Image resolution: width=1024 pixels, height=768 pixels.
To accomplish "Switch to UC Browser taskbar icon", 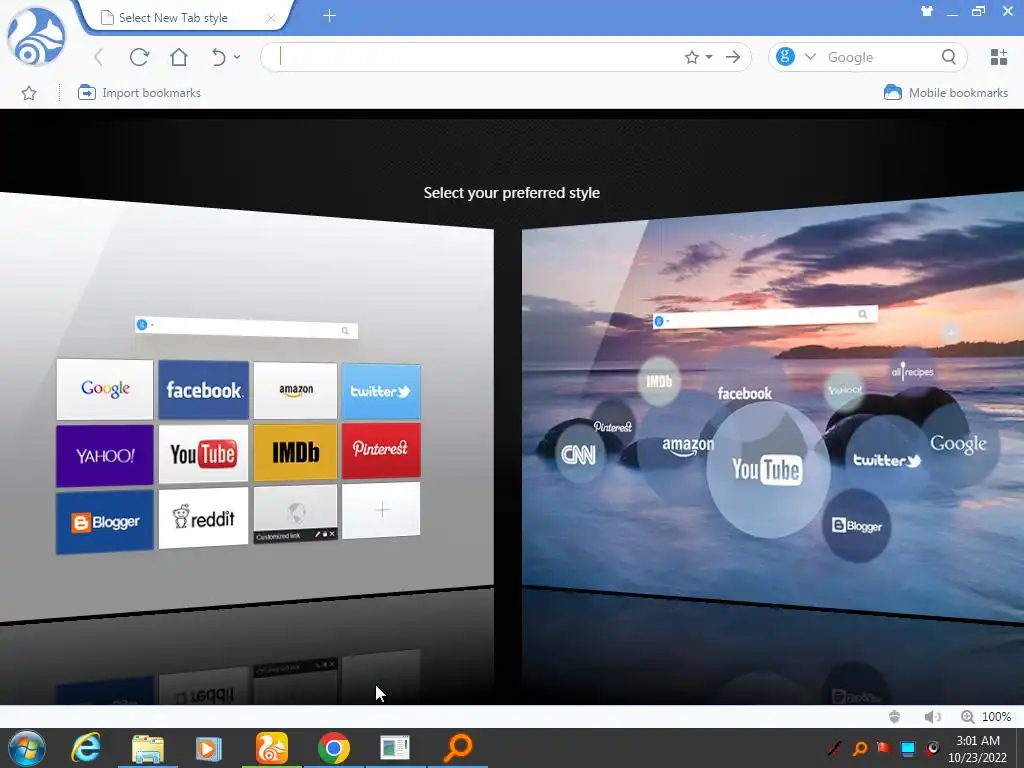I will click(271, 748).
